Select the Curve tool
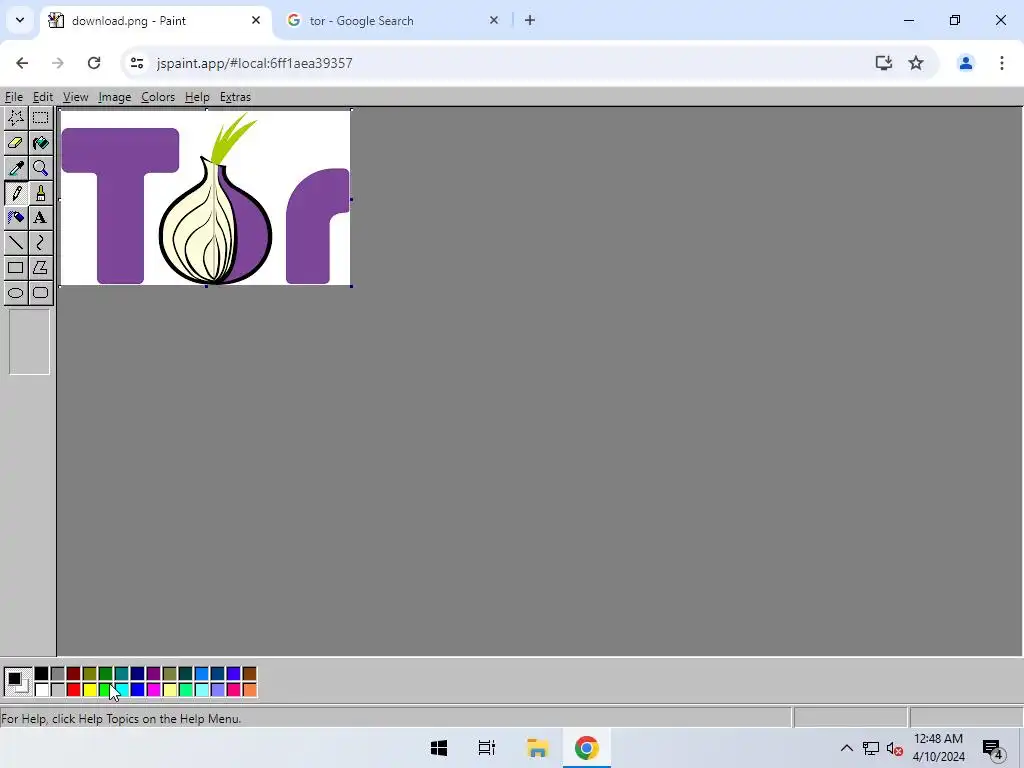This screenshot has height=768, width=1024. pos(40,242)
